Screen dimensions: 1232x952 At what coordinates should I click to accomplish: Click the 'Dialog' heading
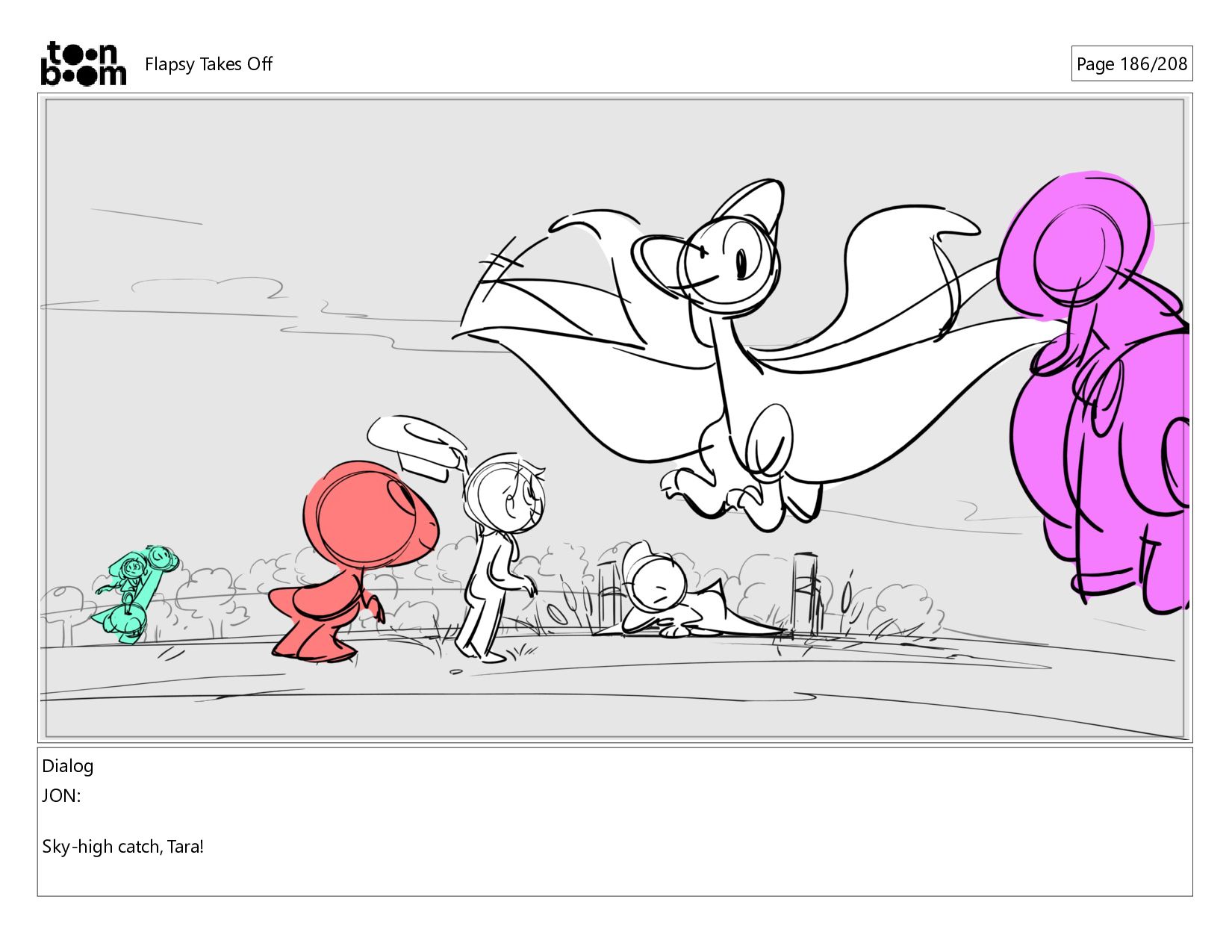68,765
